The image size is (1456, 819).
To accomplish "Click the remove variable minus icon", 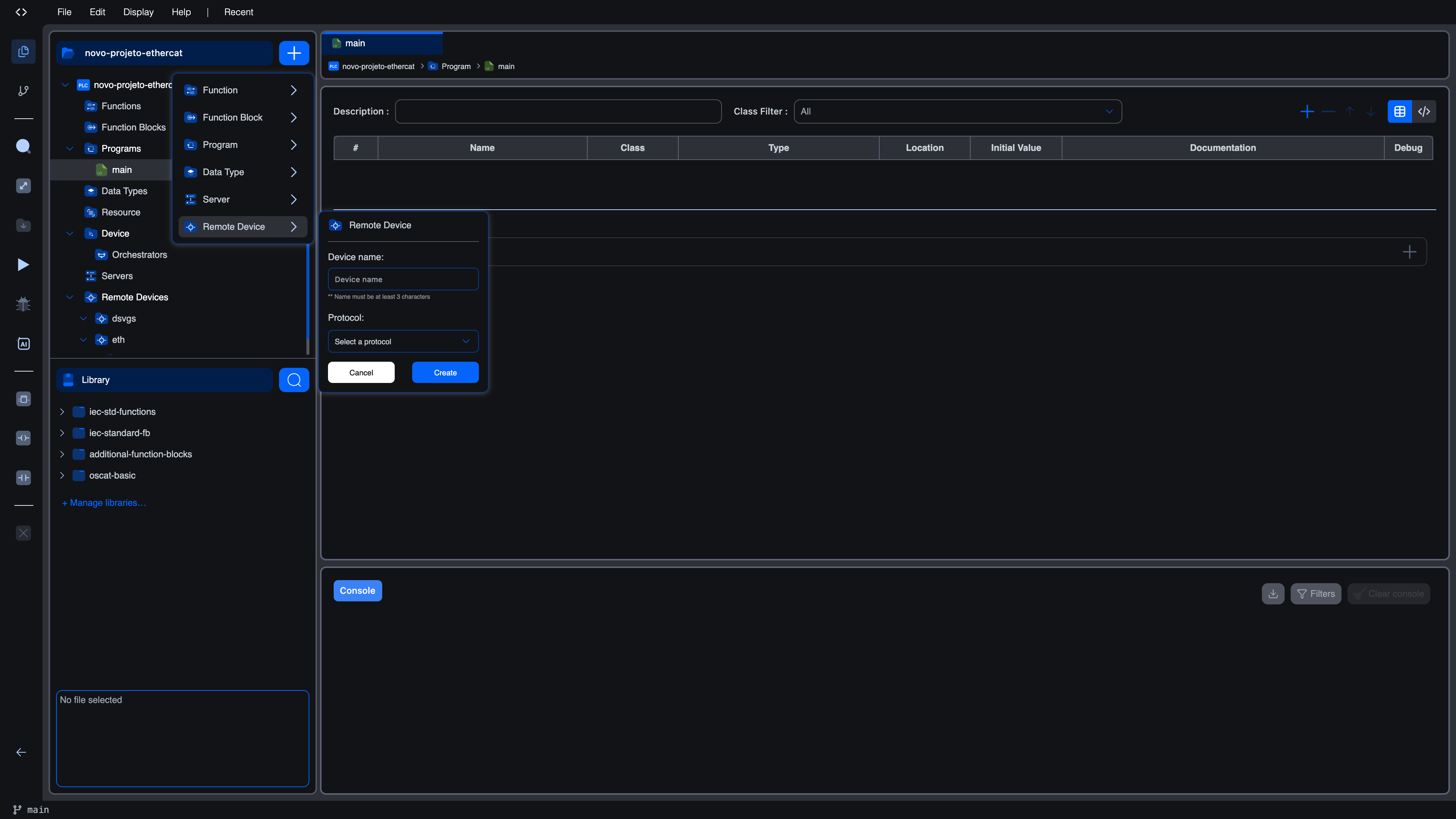I will coord(1328,111).
